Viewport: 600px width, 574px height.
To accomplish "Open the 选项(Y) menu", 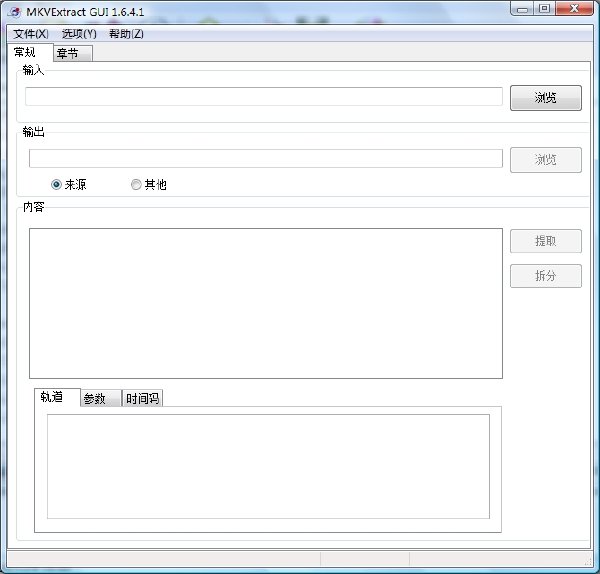I will (79, 34).
